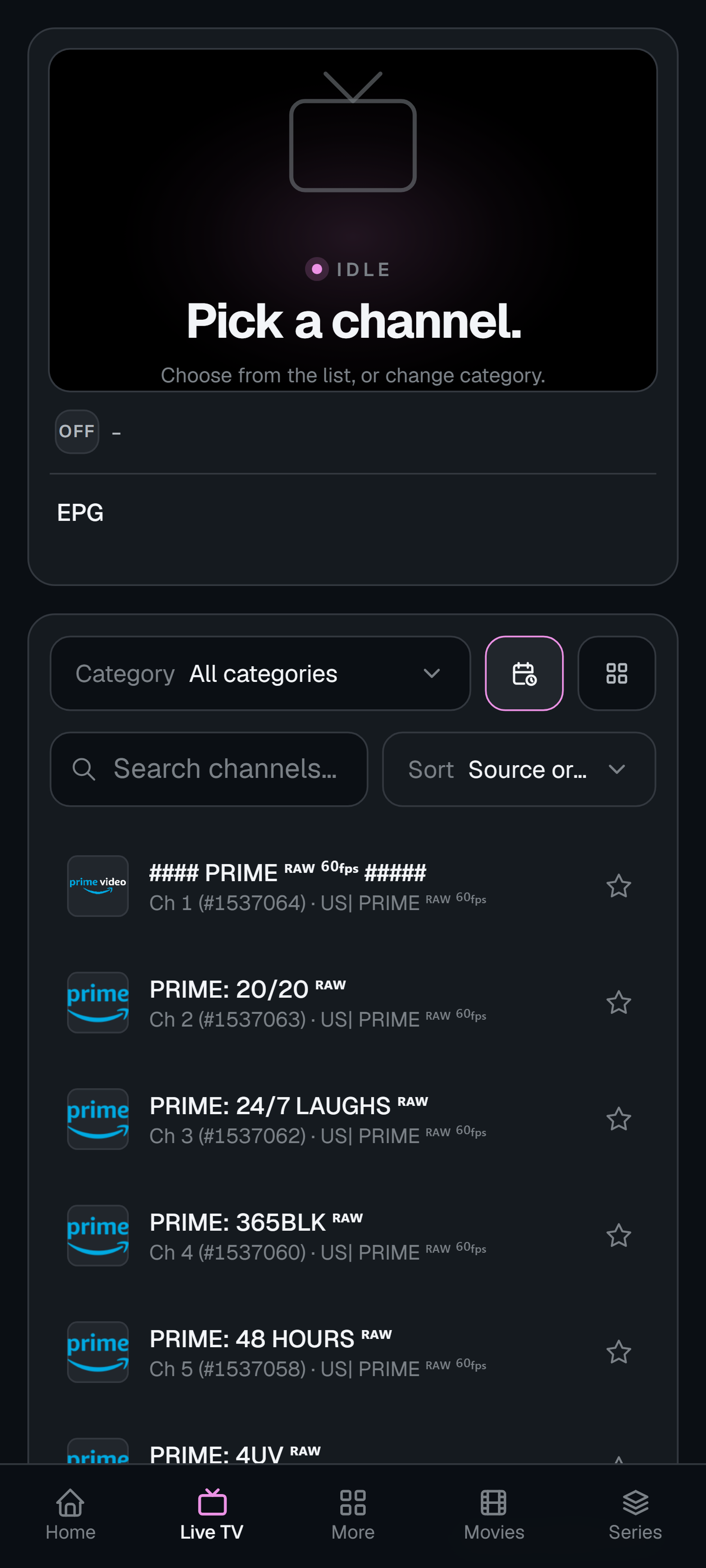Click the TV placeholder icon in player
Screen dimensions: 706x1568
353,132
